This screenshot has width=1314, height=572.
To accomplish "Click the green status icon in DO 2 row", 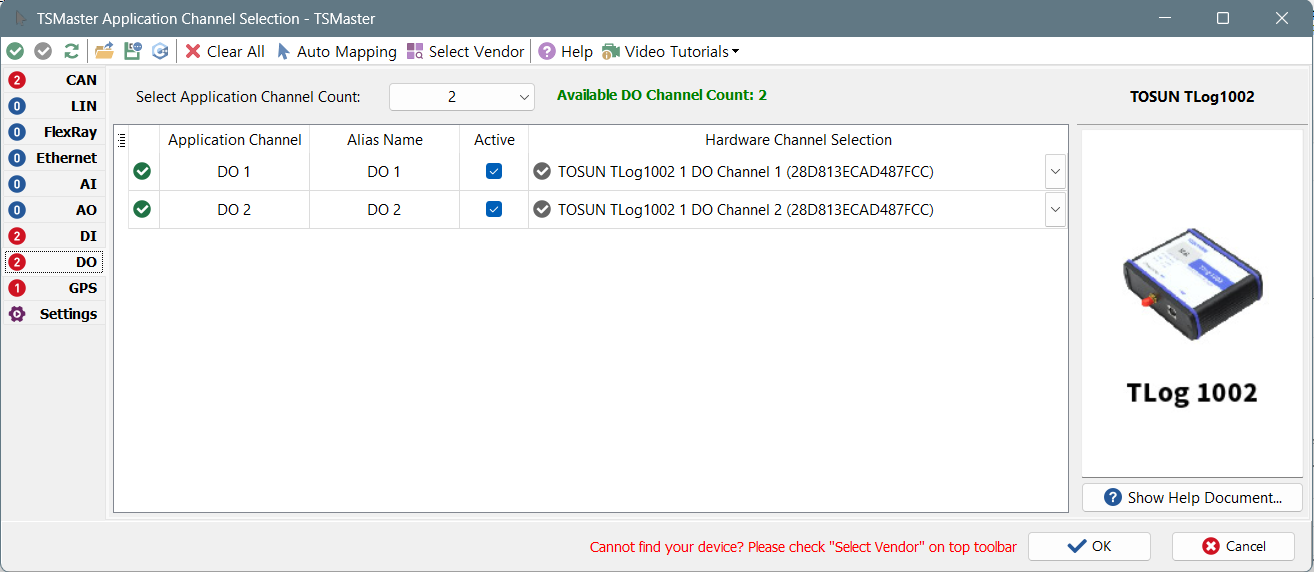I will tap(142, 209).
